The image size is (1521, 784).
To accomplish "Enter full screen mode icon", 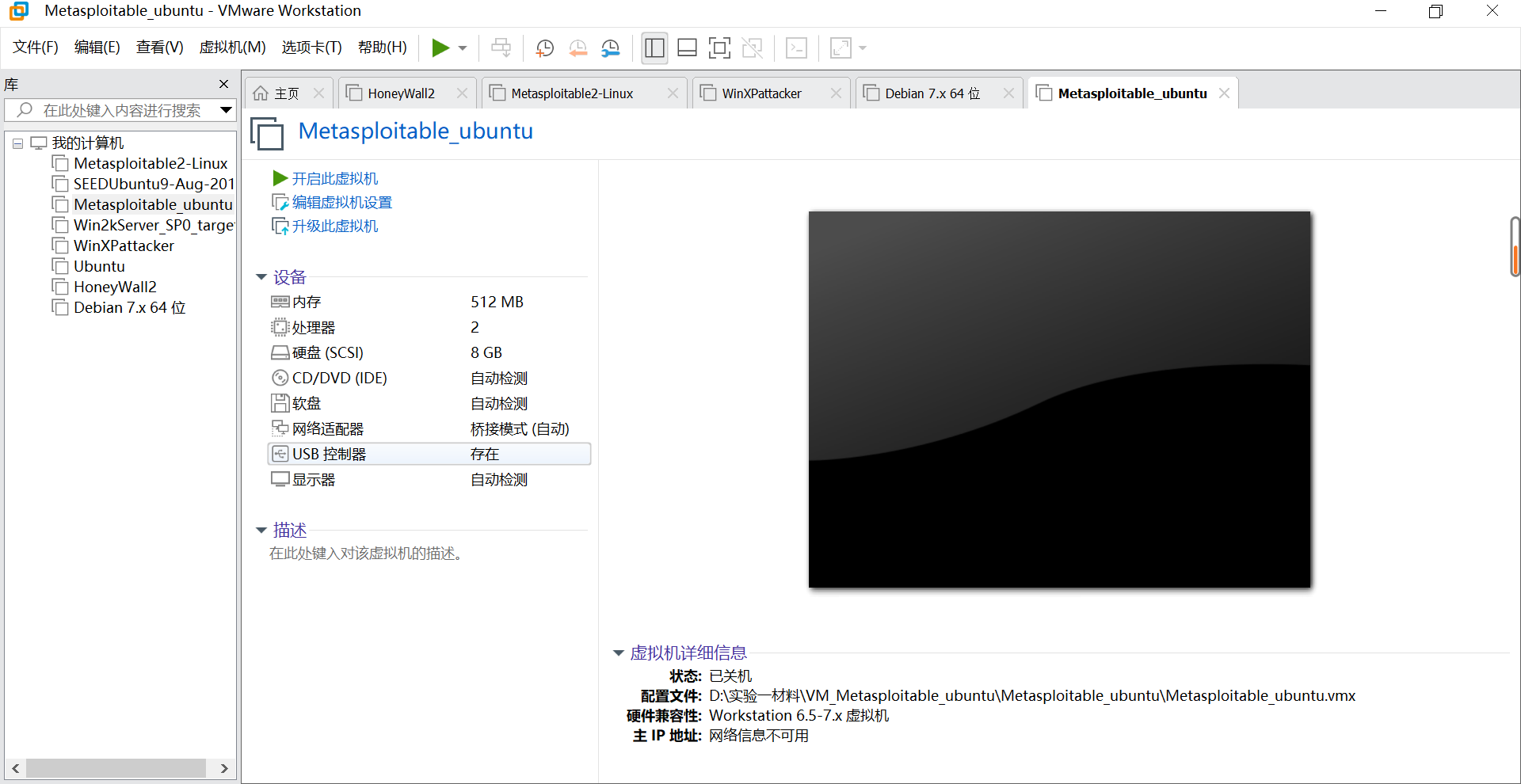I will point(719,48).
